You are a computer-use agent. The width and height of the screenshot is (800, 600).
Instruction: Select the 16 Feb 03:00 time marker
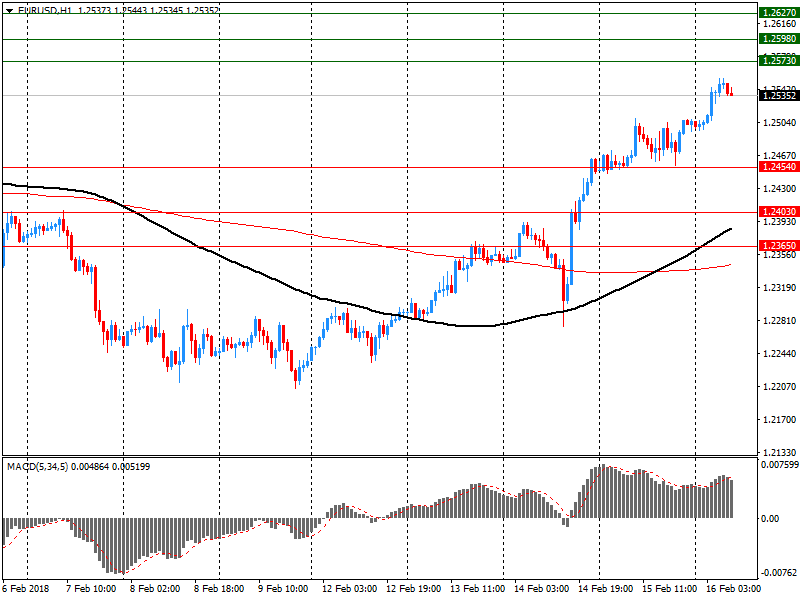pos(731,590)
